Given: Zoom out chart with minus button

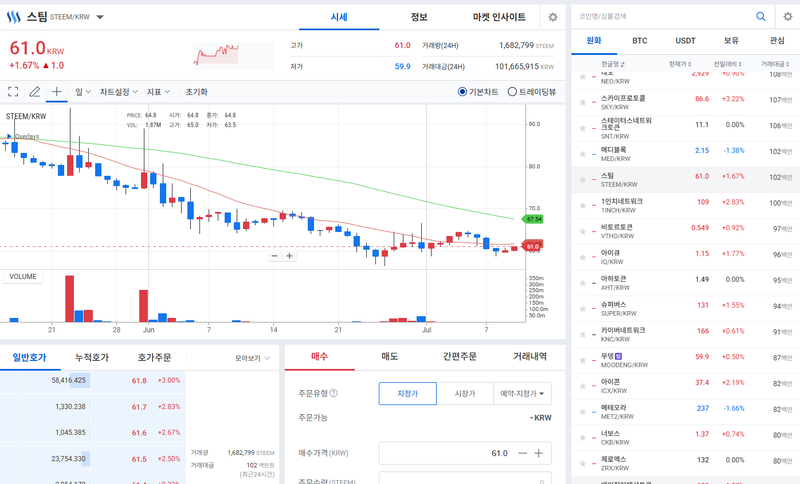Looking at the screenshot, I should tap(274, 256).
